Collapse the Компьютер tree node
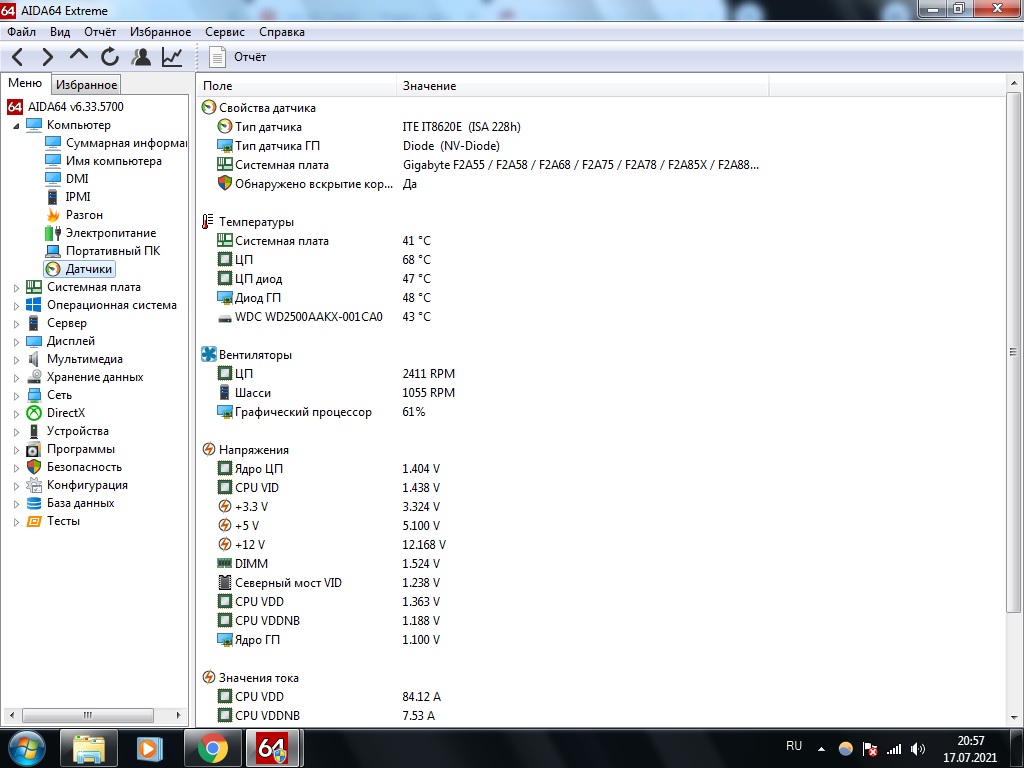This screenshot has height=768, width=1024. point(16,125)
